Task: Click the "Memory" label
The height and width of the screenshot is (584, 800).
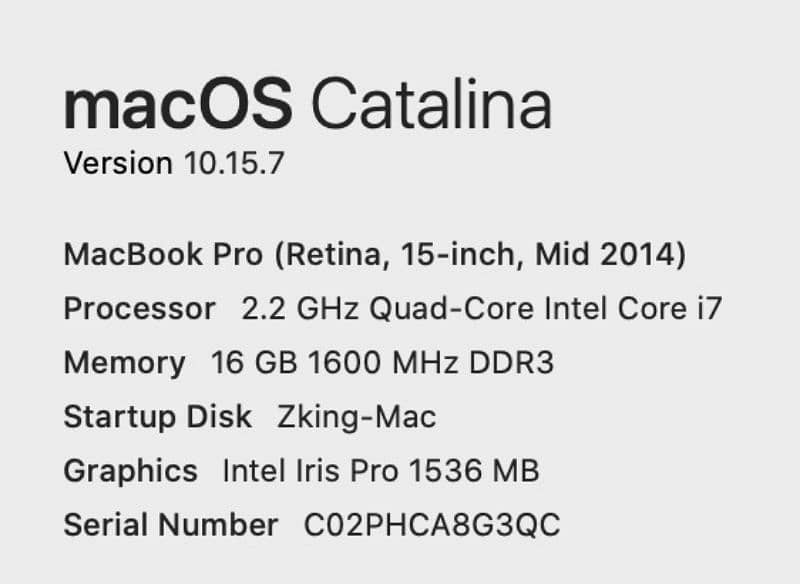Action: click(124, 362)
